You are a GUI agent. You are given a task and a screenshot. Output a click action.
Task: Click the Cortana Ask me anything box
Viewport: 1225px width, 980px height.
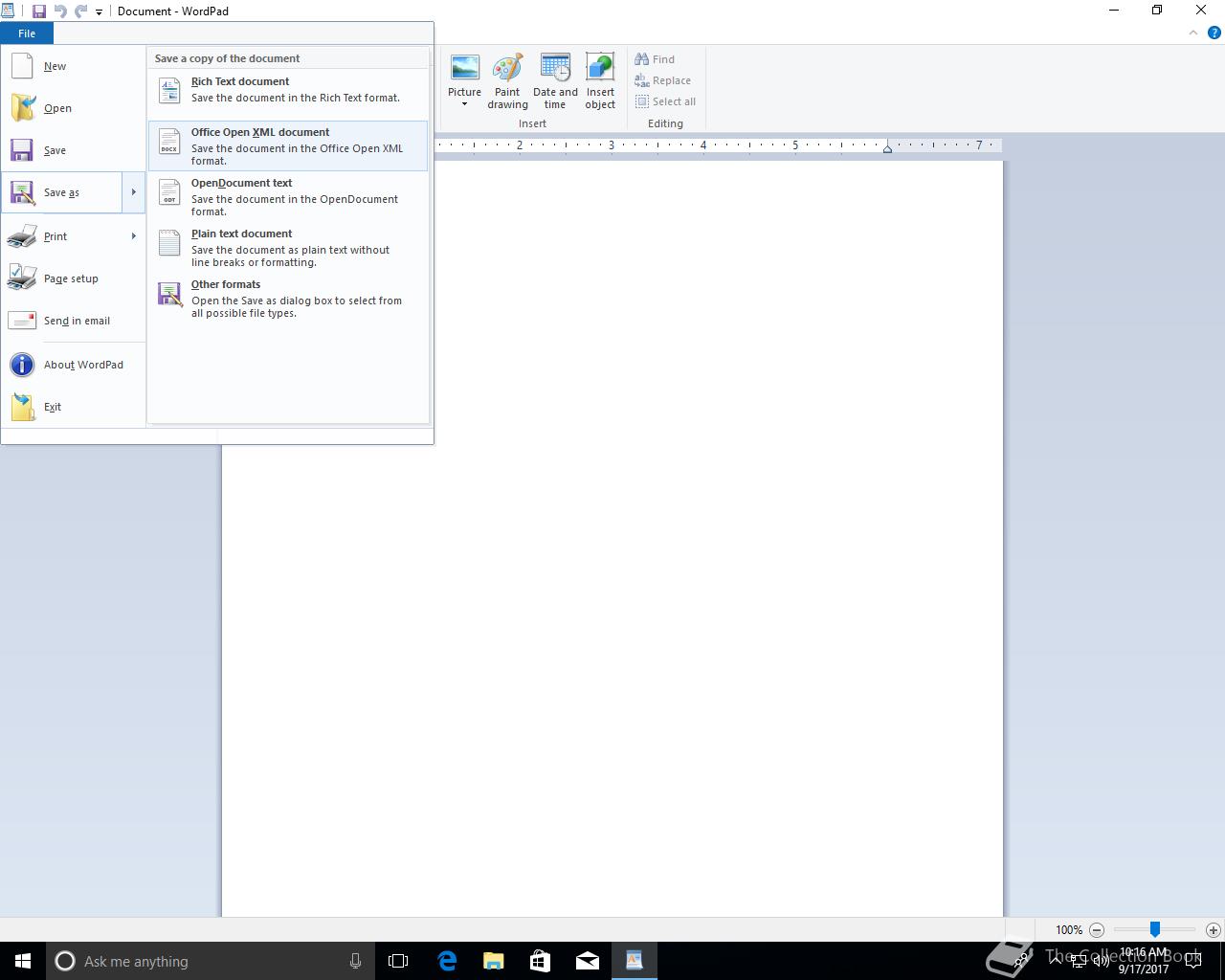(x=209, y=961)
